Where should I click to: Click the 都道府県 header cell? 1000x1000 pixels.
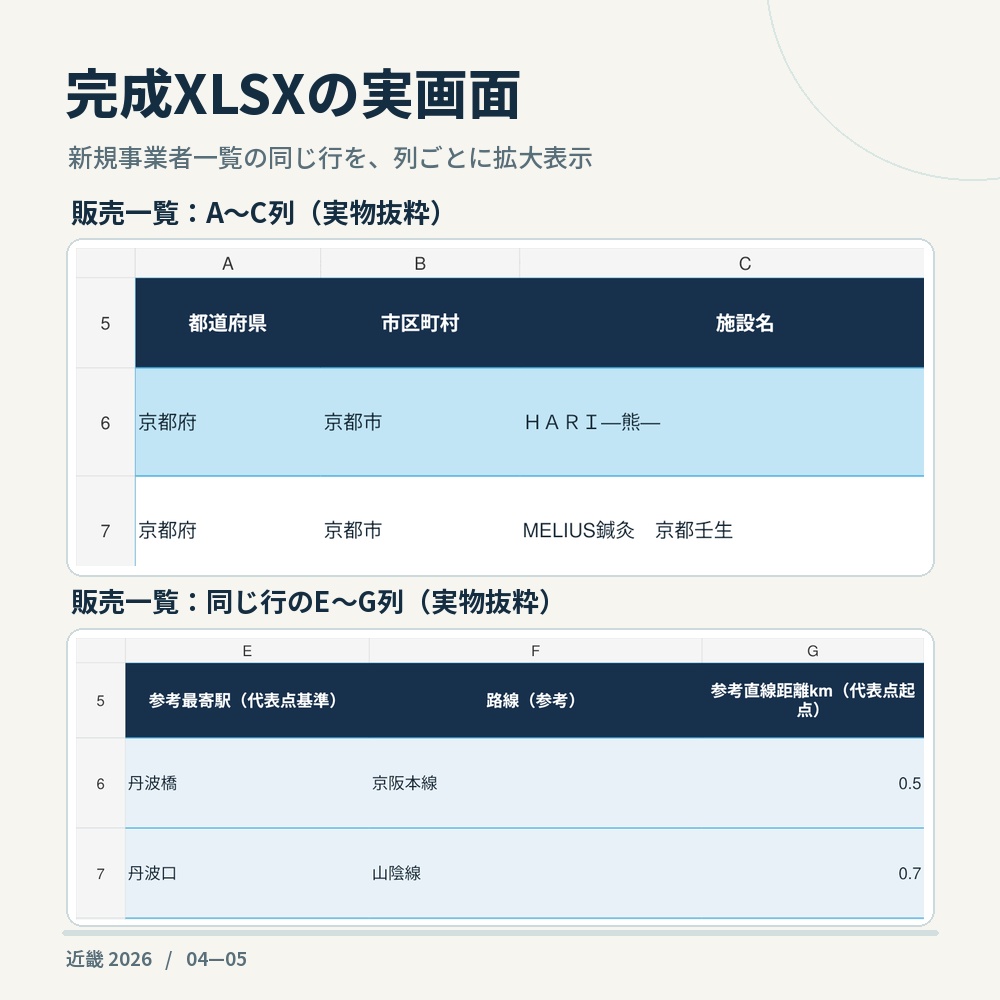(x=228, y=323)
